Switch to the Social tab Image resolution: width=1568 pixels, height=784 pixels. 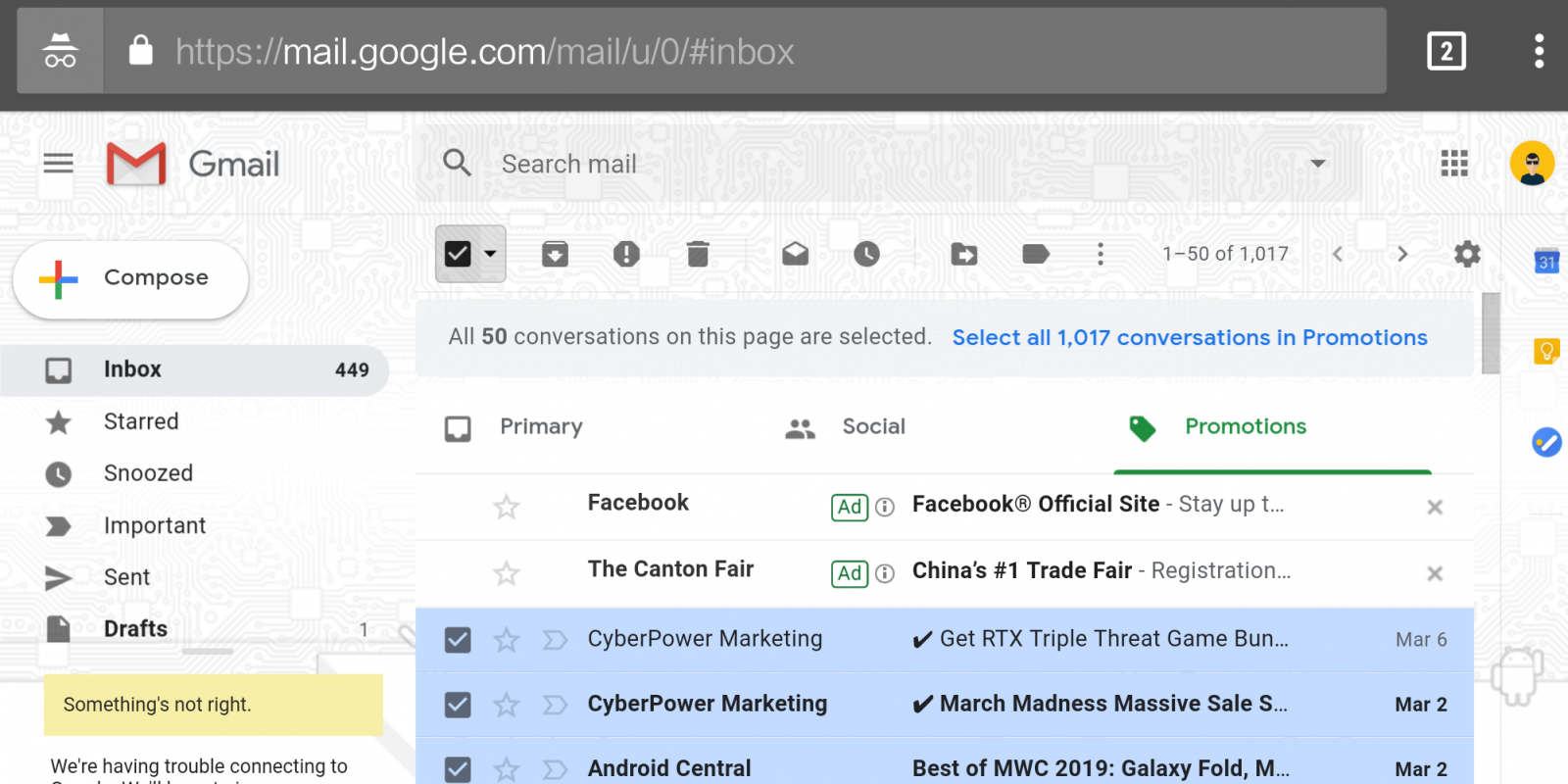[x=872, y=427]
